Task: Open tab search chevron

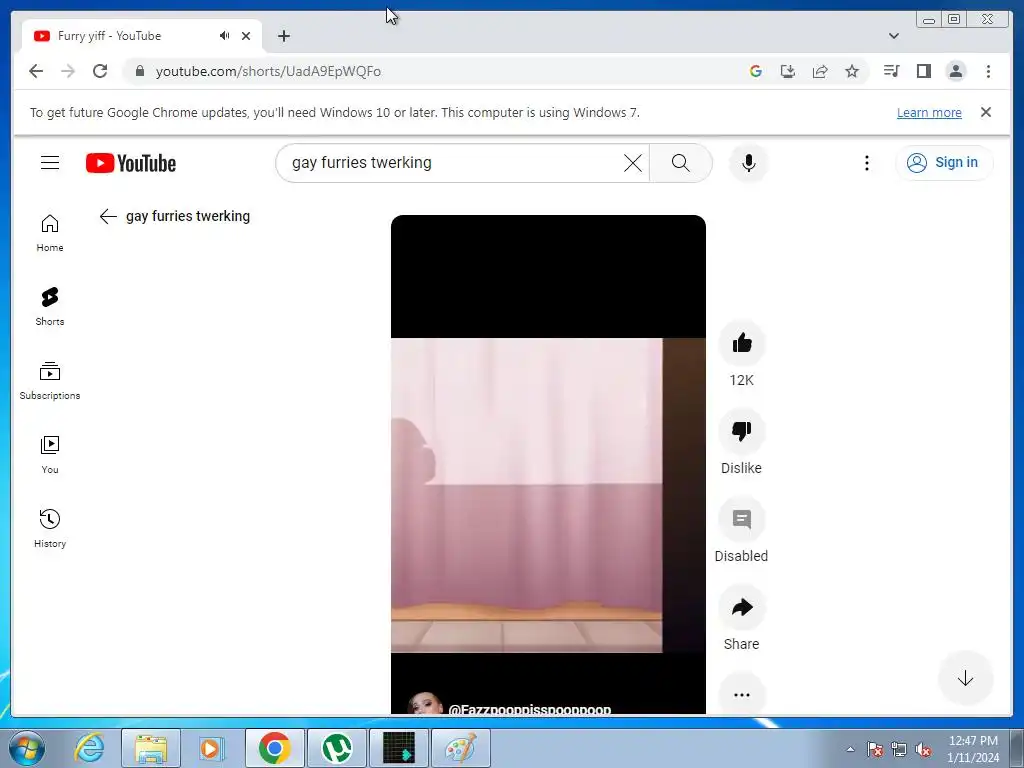Action: (x=893, y=36)
